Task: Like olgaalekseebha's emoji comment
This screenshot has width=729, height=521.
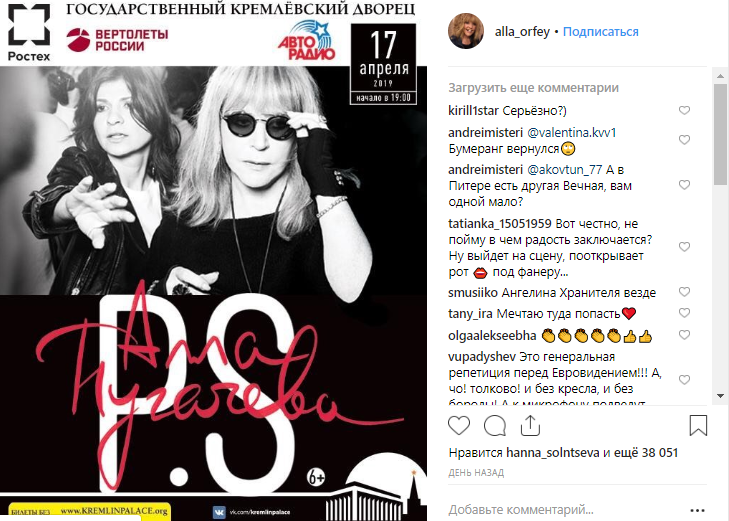Action: [684, 335]
